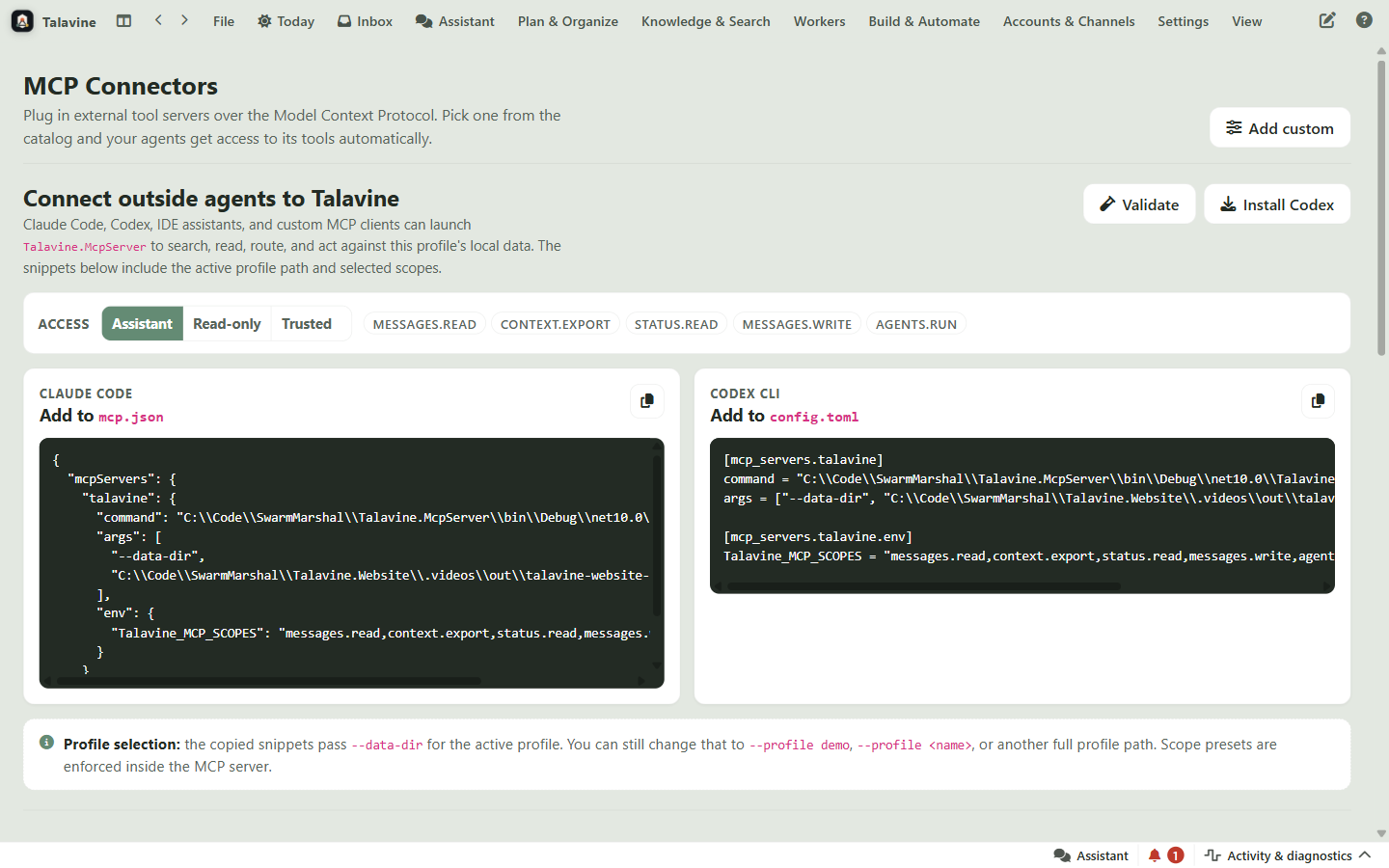Click the Codex CLI horizontal scrollbar
Image resolution: width=1389 pixels, height=868 pixels.
(x=922, y=585)
